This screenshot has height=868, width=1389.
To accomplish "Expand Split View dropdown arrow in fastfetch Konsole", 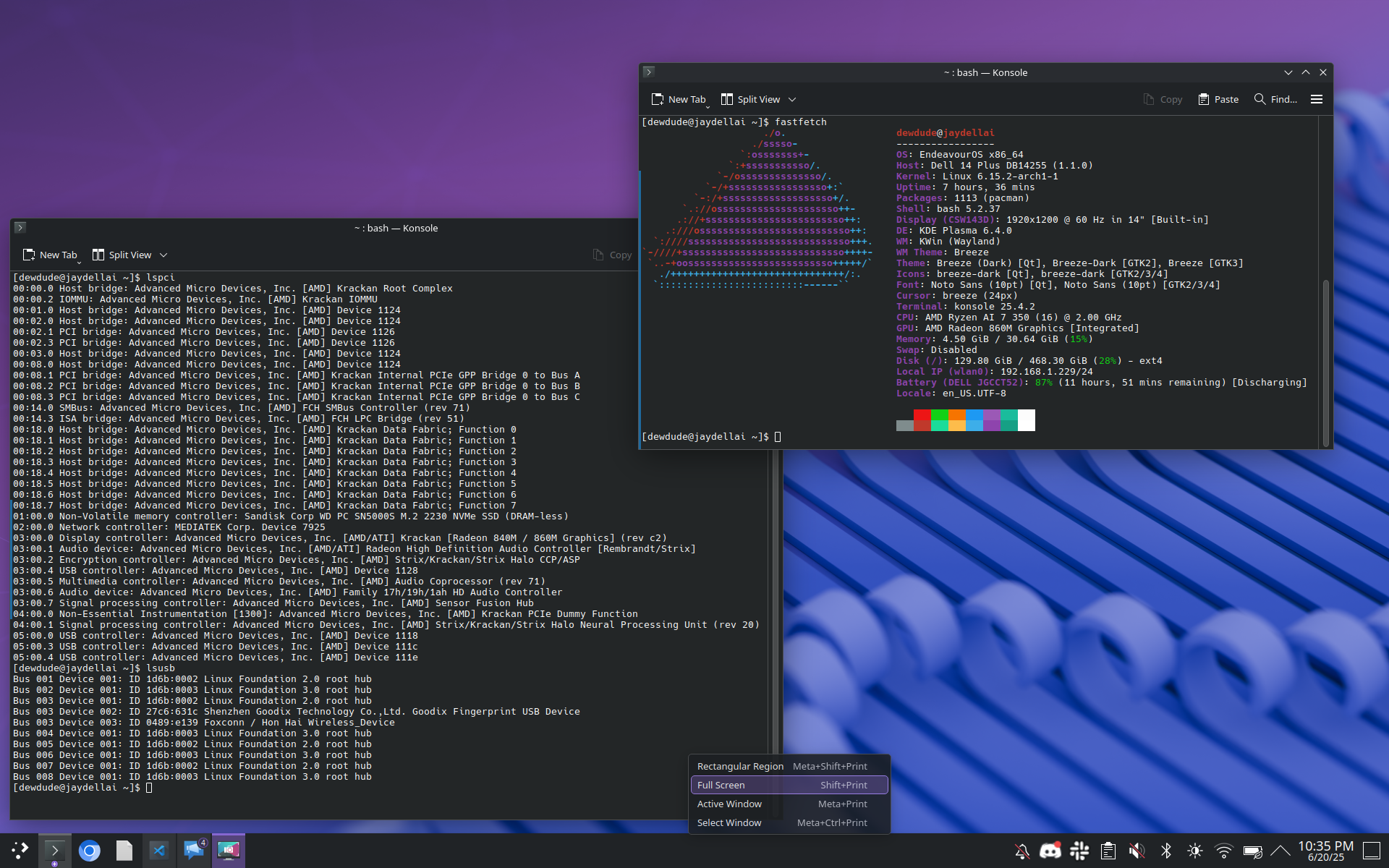I will tap(792, 99).
